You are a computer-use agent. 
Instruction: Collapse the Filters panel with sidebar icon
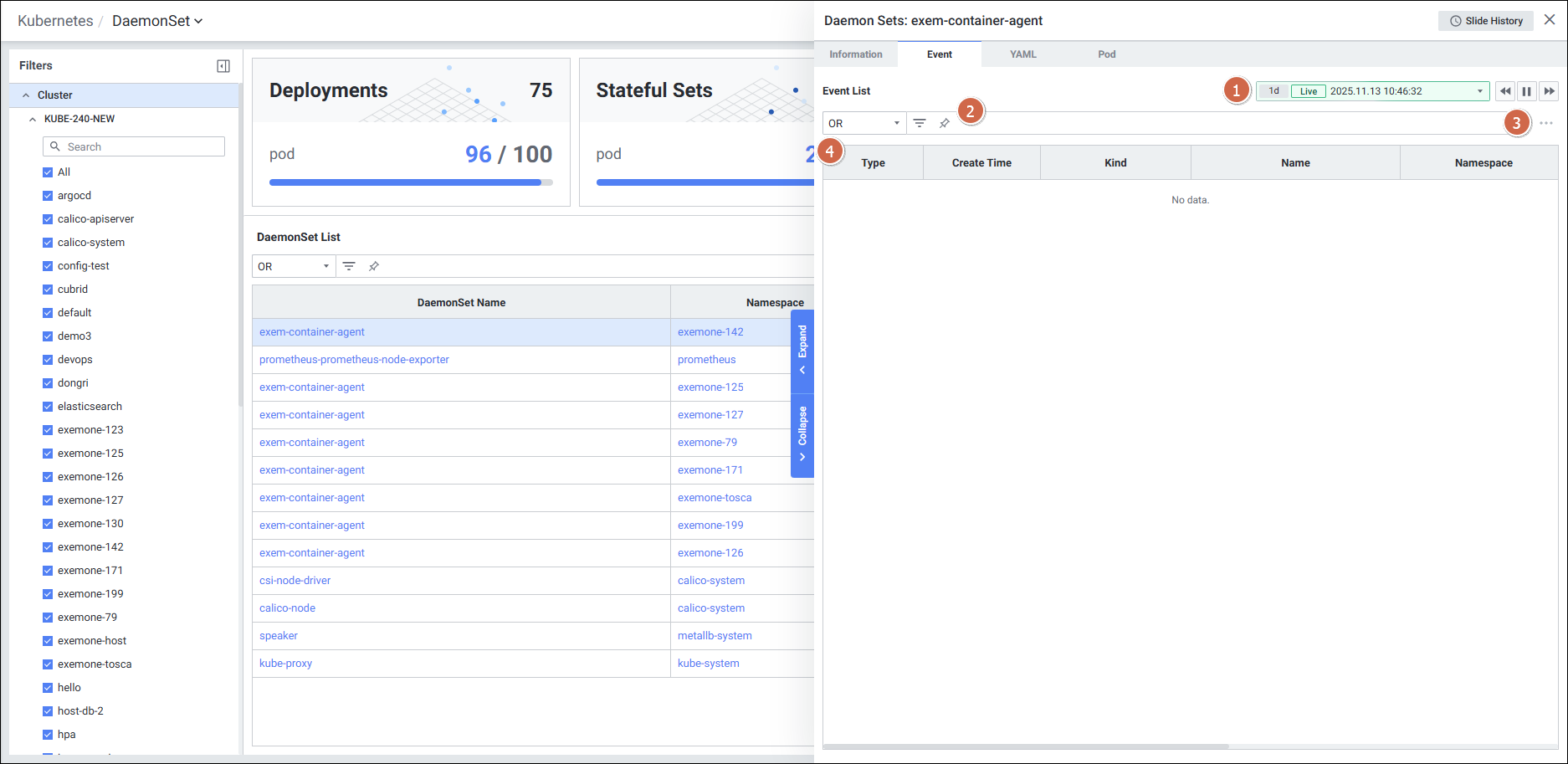coord(223,66)
